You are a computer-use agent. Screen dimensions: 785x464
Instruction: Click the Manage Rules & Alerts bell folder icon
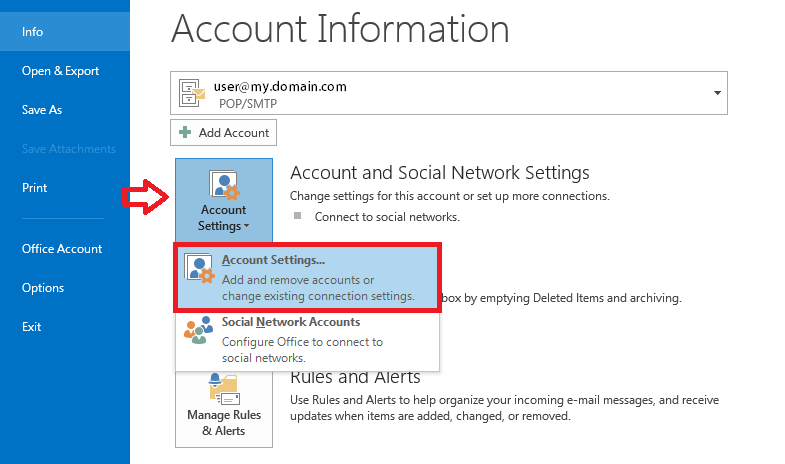pyautogui.click(x=224, y=389)
